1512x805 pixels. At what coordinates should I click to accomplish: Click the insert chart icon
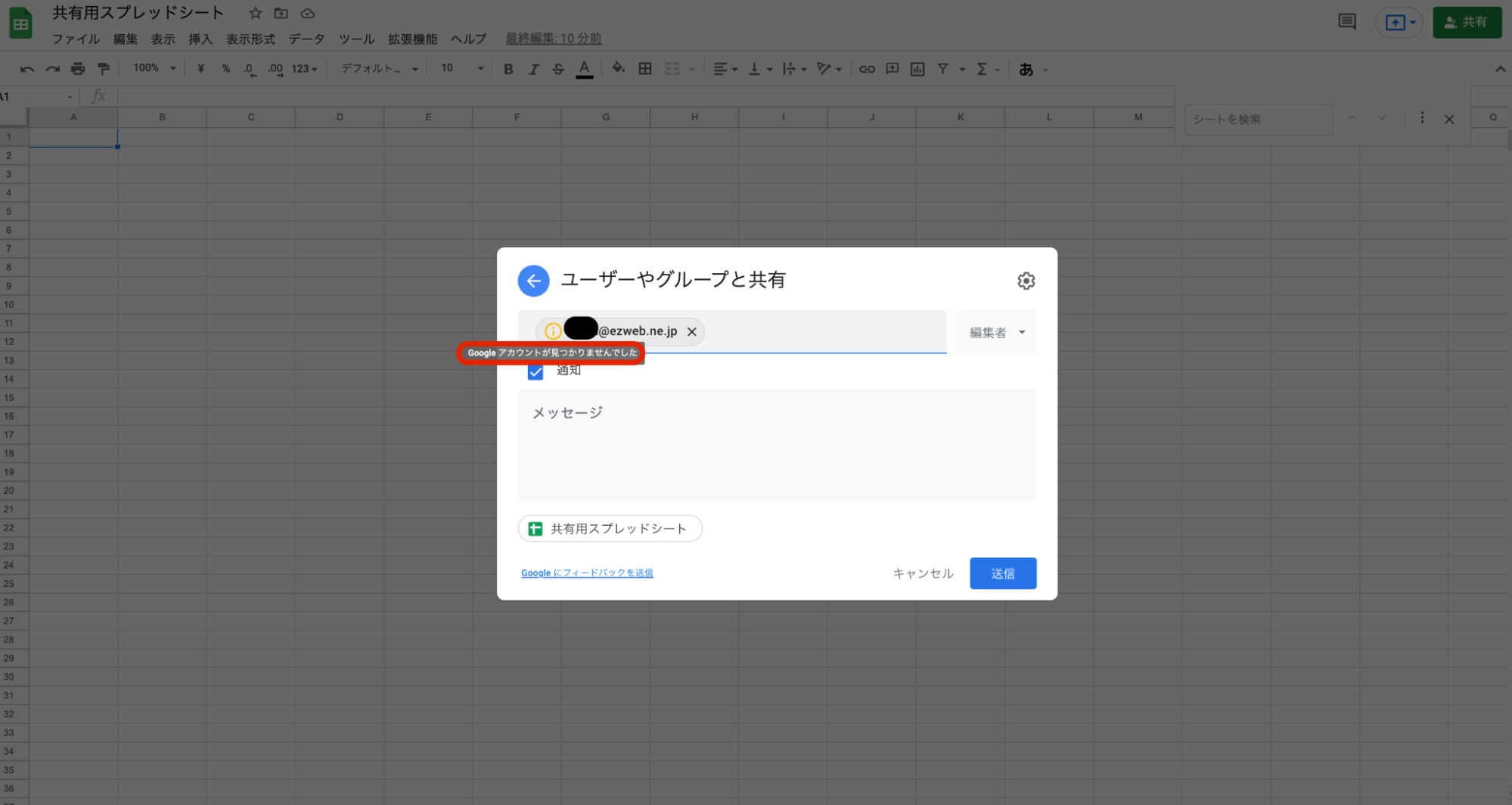click(917, 69)
